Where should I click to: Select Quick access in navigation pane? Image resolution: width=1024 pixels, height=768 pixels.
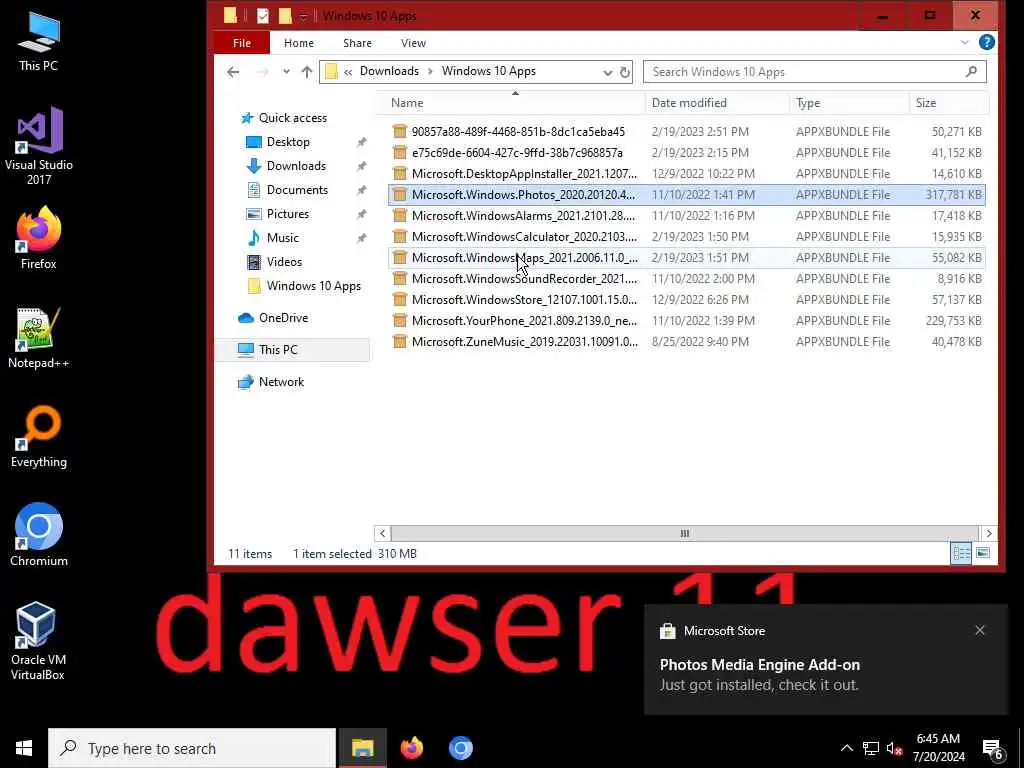(293, 118)
